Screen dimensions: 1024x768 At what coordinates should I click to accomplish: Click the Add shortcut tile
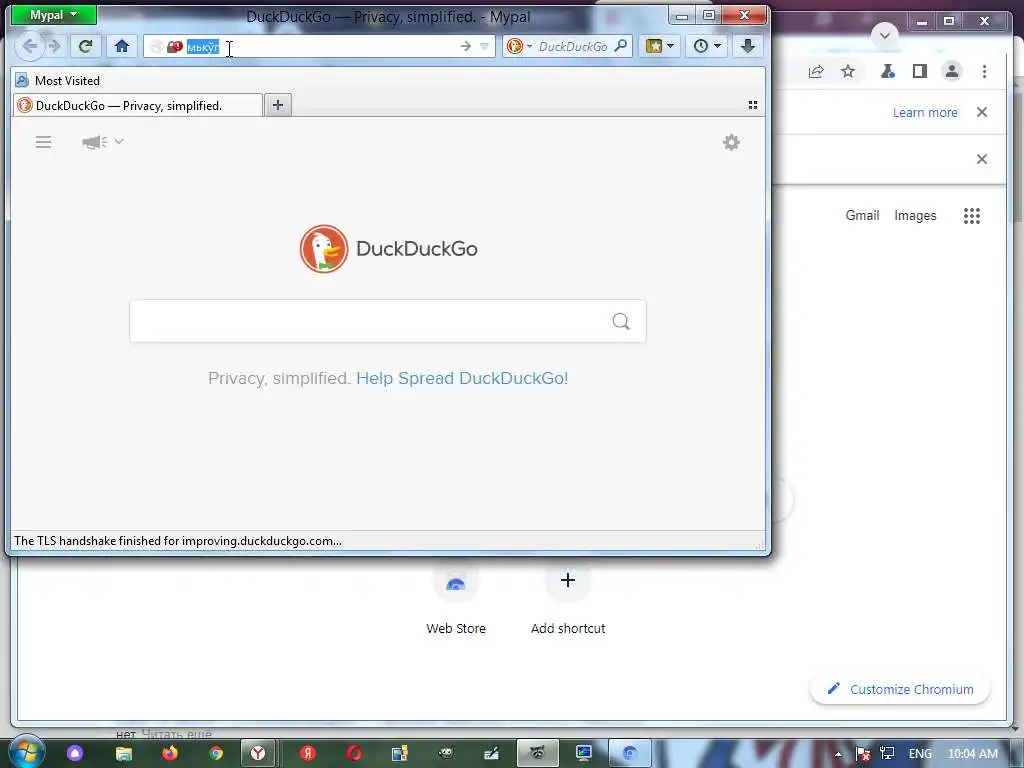point(568,598)
